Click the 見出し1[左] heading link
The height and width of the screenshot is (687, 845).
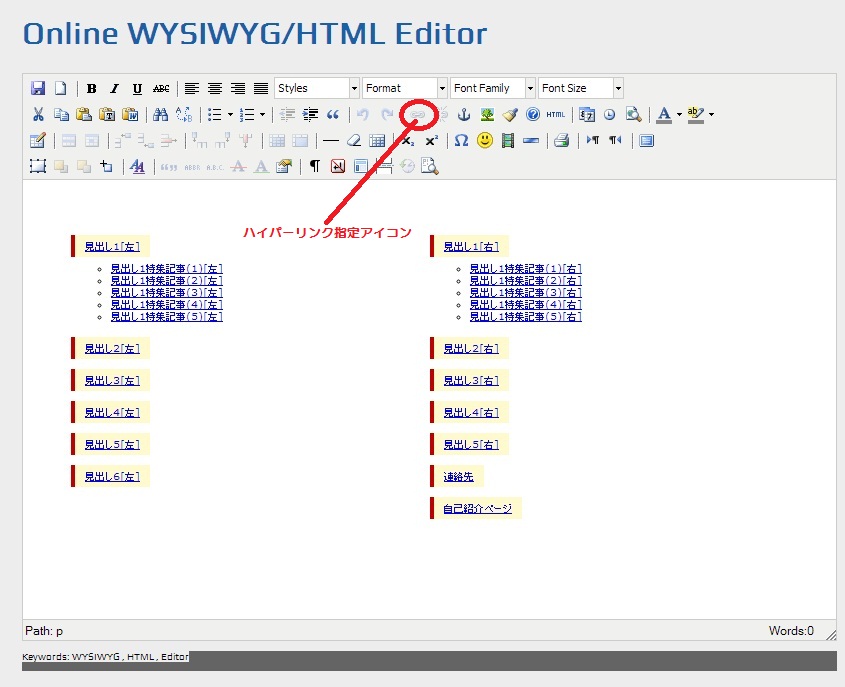point(111,246)
